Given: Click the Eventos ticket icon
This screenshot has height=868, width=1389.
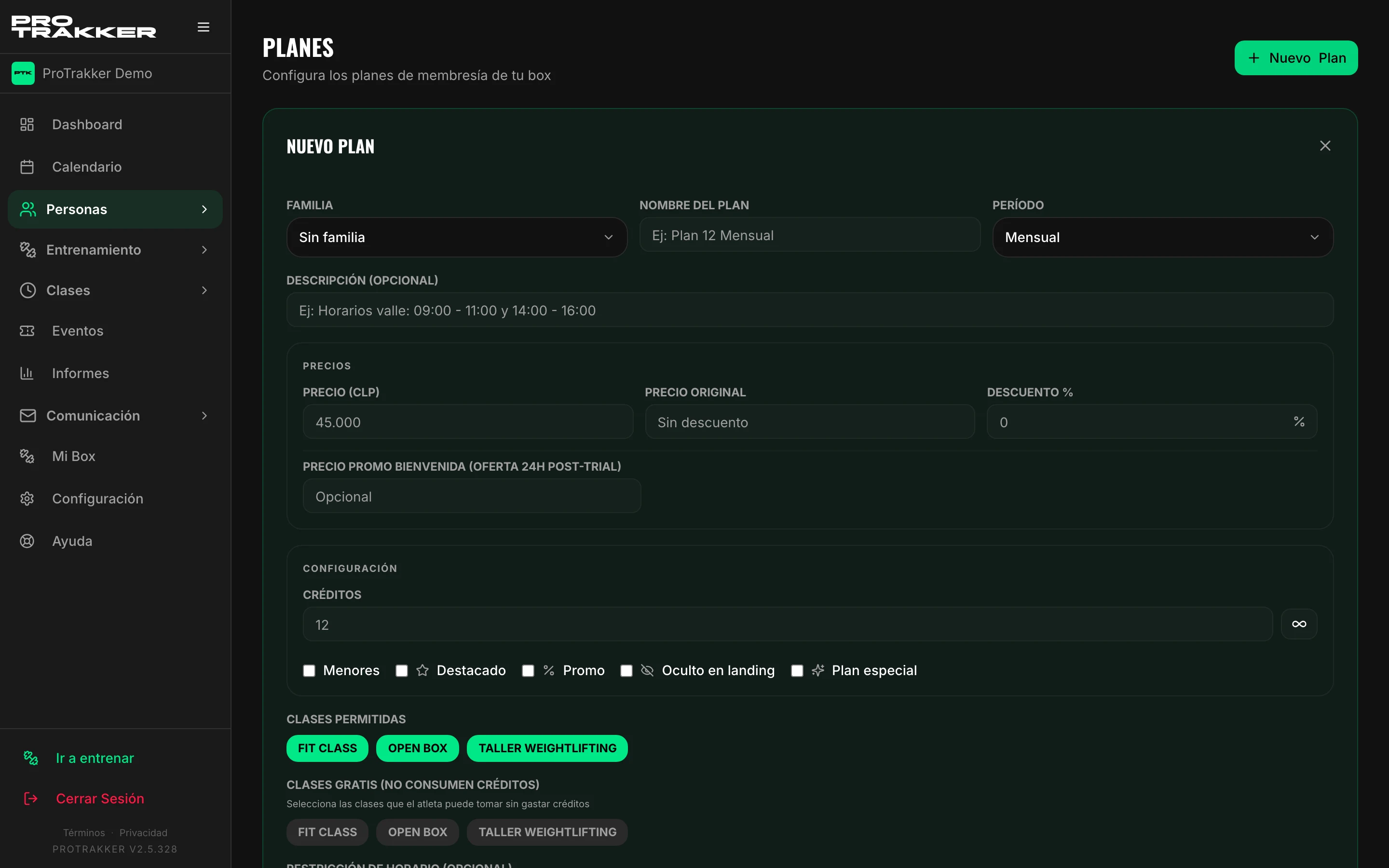Looking at the screenshot, I should click(x=27, y=331).
